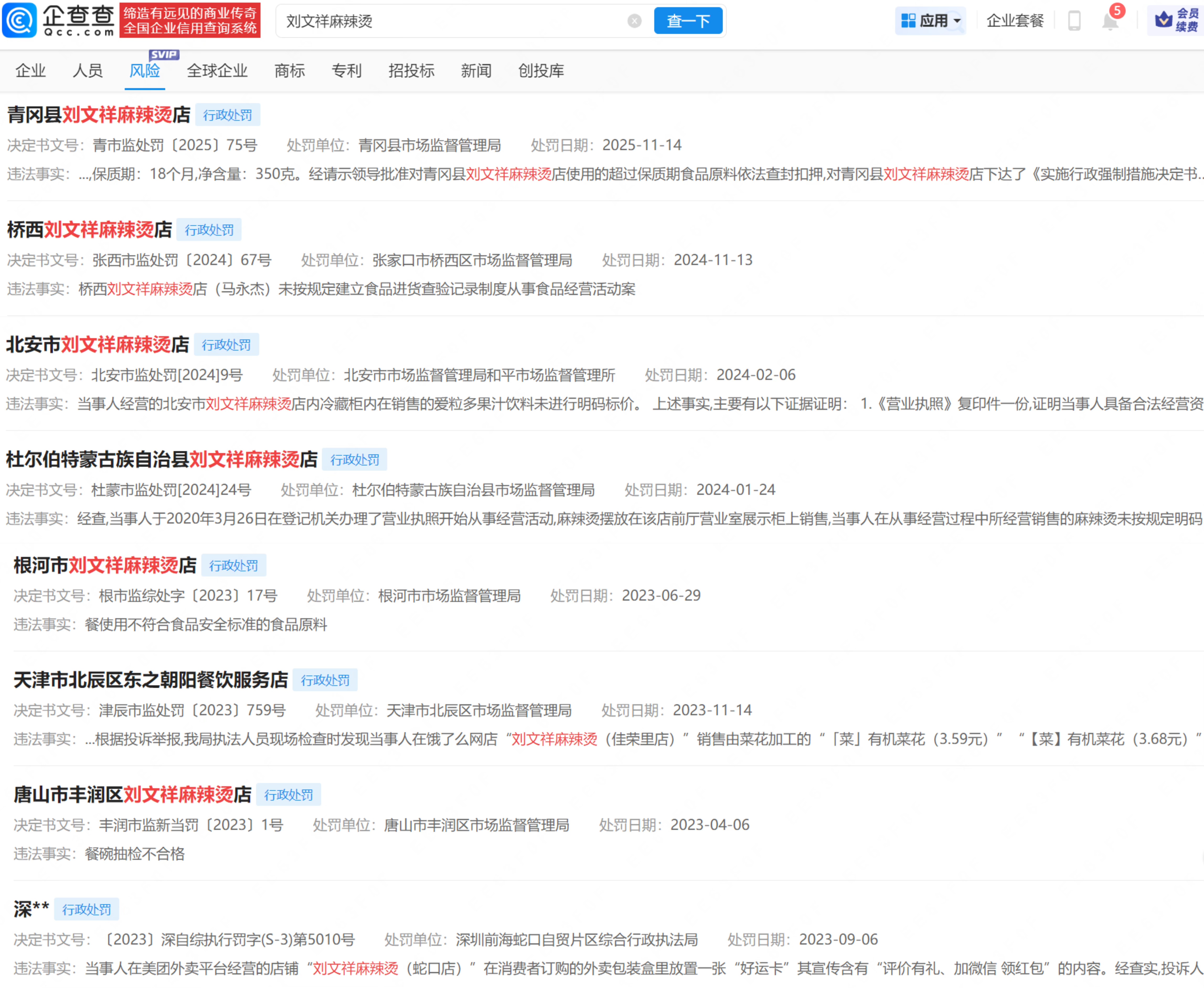Clear the search box text

click(634, 21)
